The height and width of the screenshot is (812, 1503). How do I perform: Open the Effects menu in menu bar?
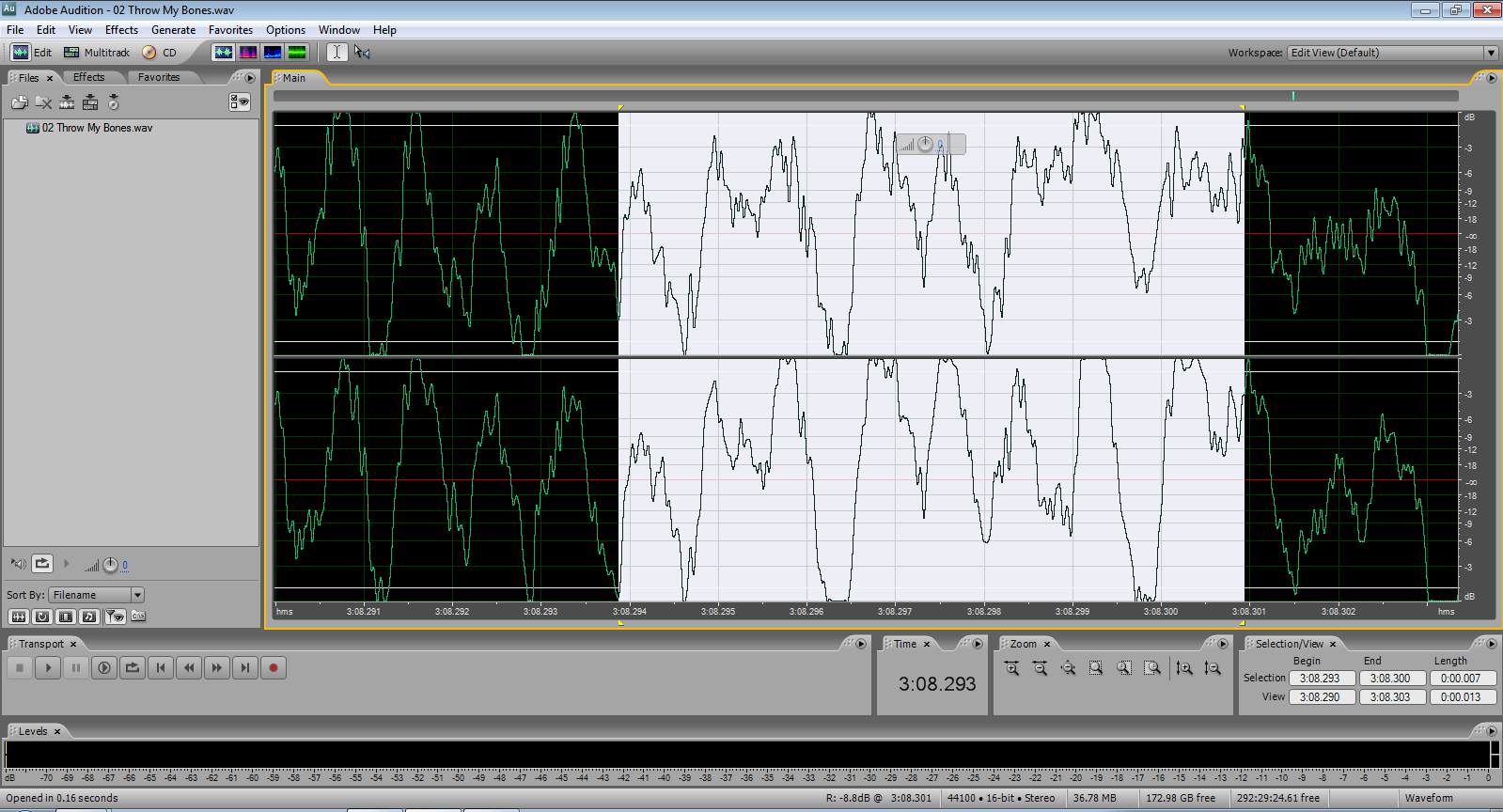click(x=121, y=30)
